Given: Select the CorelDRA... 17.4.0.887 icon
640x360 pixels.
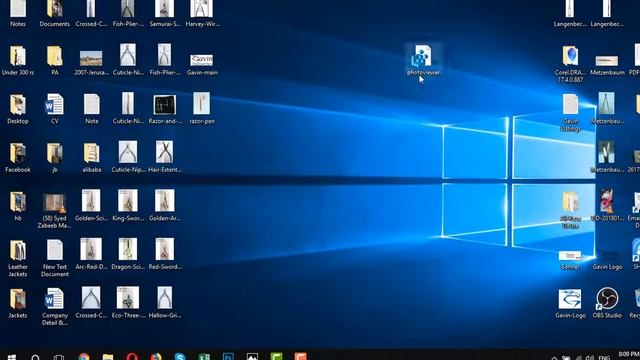Looking at the screenshot, I should (570, 64).
